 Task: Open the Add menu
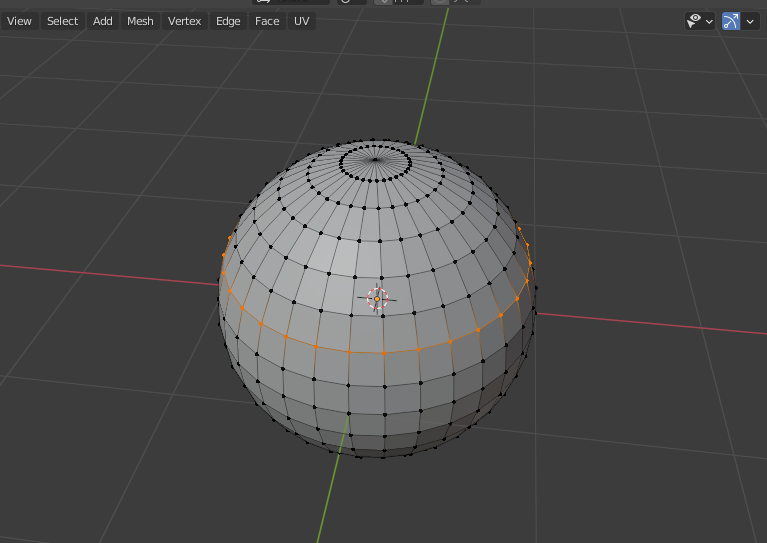103,21
